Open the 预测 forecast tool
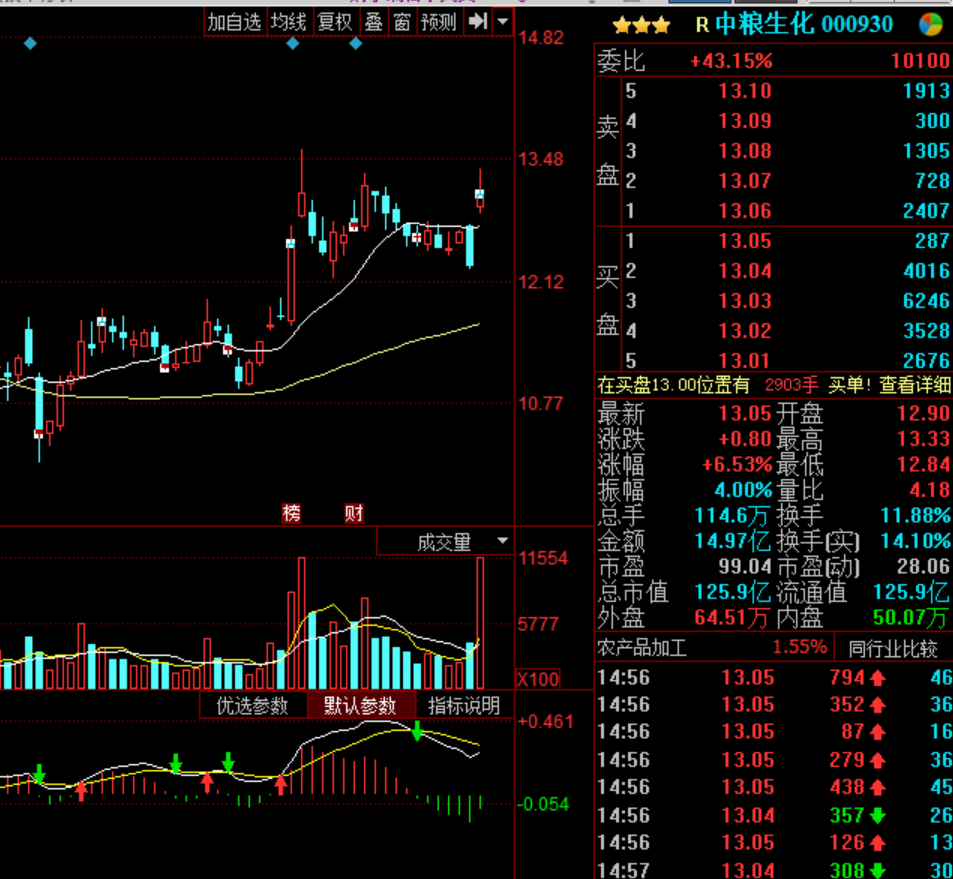 pos(439,22)
